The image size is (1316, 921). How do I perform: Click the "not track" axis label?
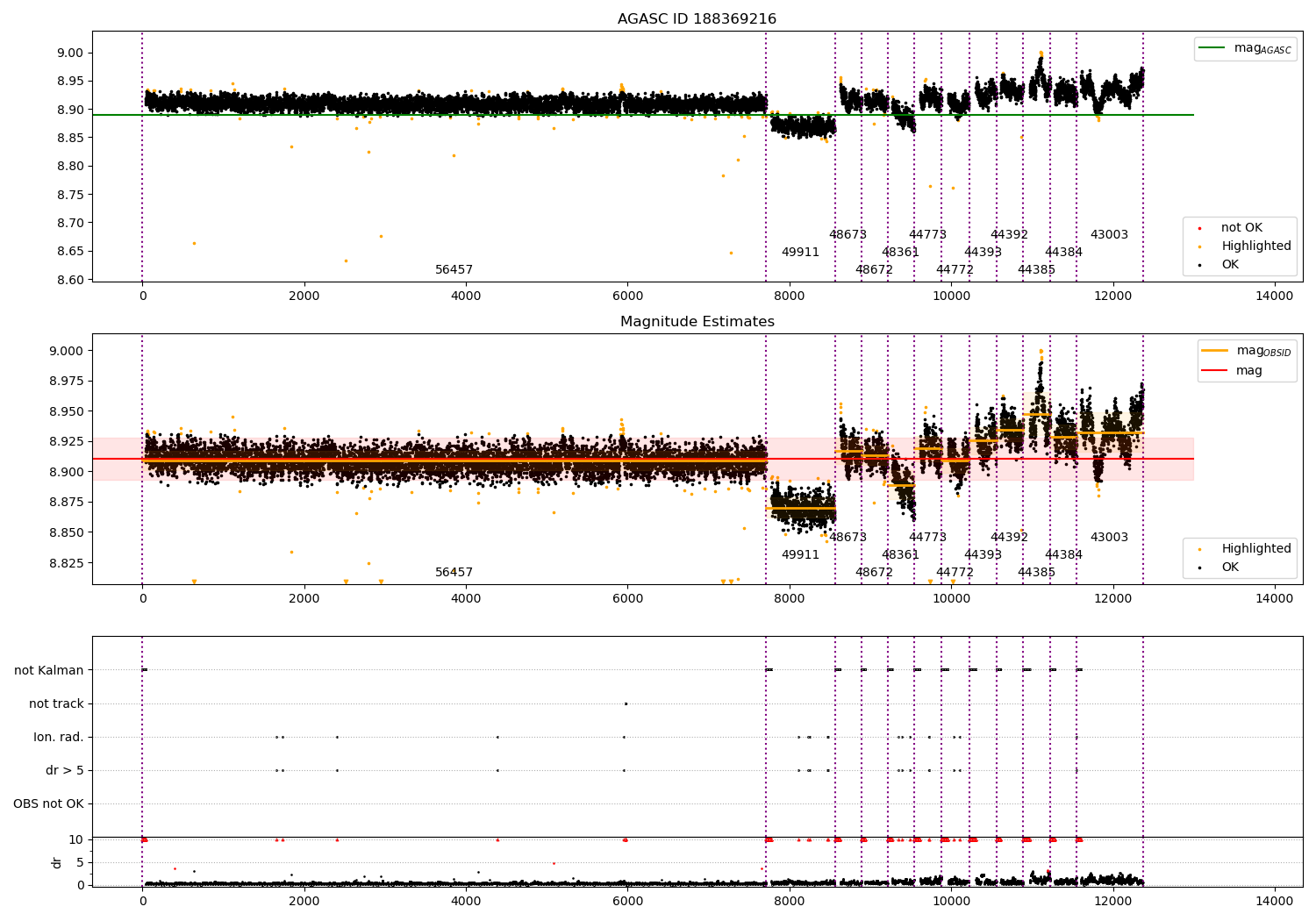56,703
